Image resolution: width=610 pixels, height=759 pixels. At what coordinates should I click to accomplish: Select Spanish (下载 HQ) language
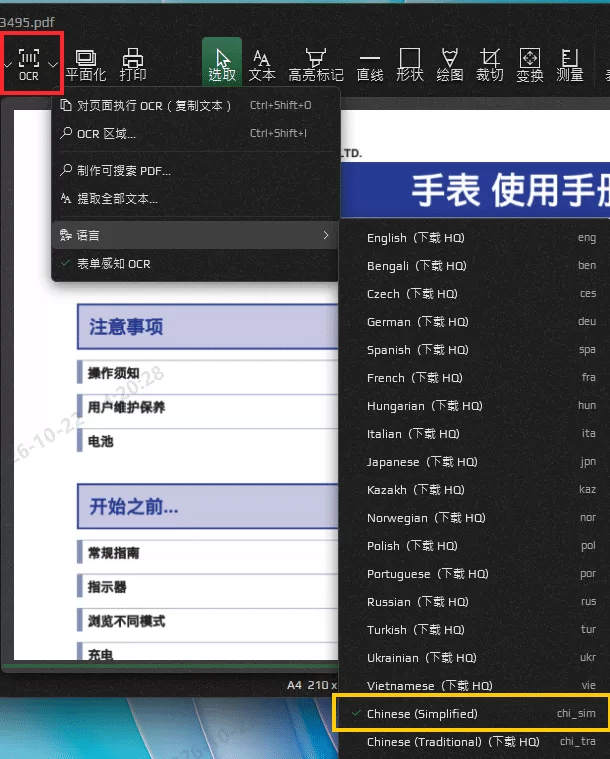point(474,349)
